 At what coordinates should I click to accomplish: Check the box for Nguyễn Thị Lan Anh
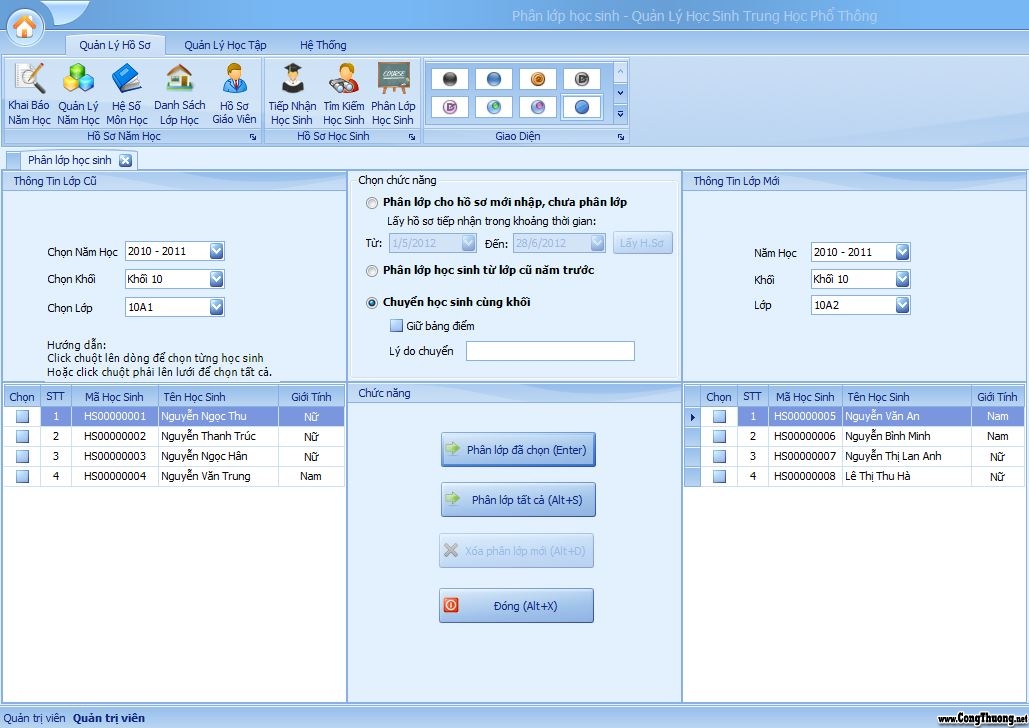point(719,456)
